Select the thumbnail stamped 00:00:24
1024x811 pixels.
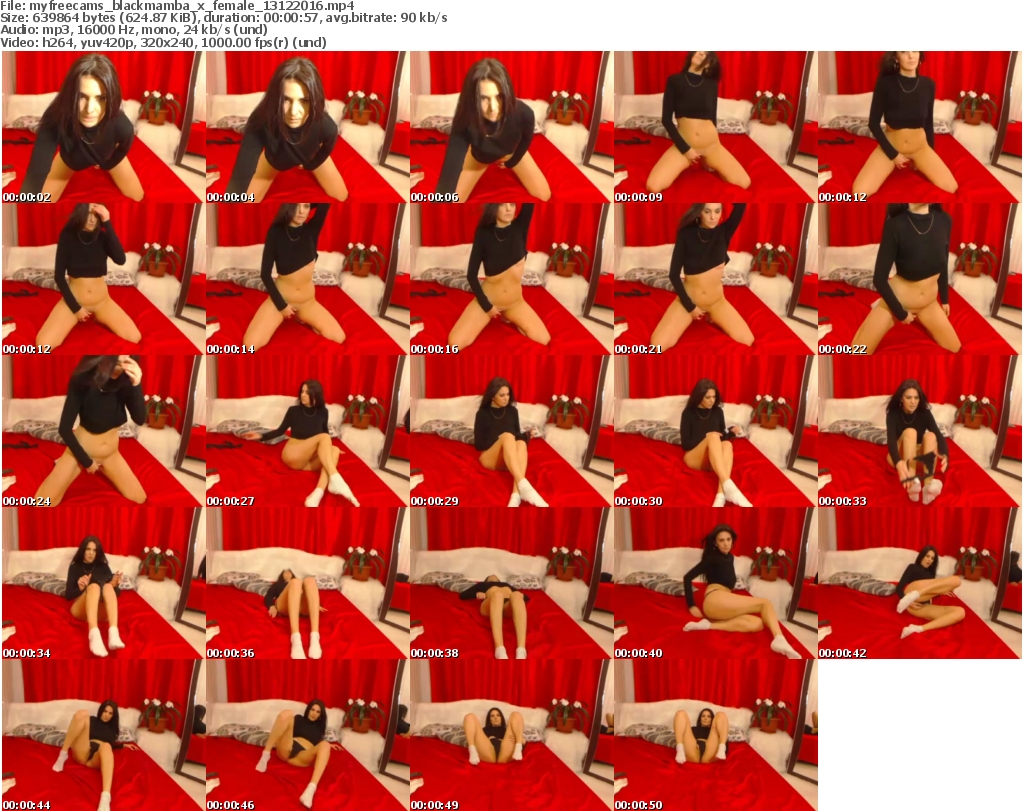(x=104, y=432)
